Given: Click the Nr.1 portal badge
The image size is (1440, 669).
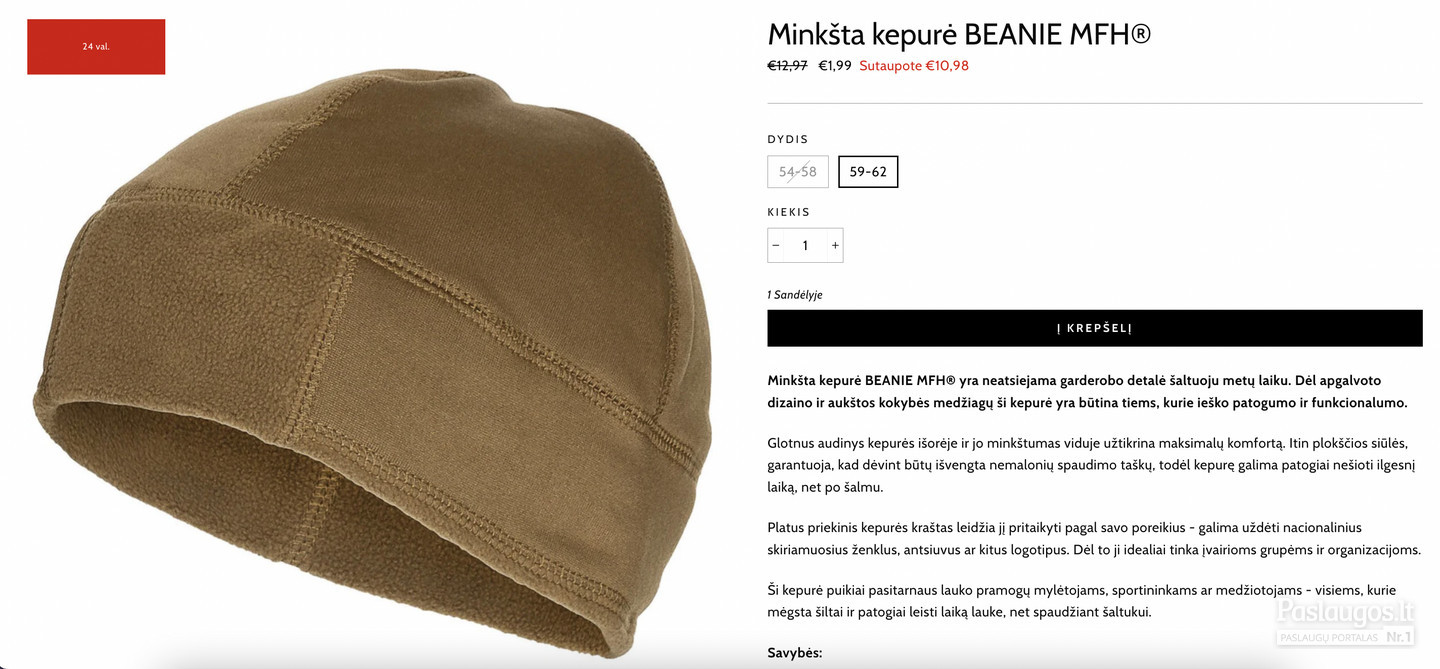Looking at the screenshot, I should pos(1399,636).
